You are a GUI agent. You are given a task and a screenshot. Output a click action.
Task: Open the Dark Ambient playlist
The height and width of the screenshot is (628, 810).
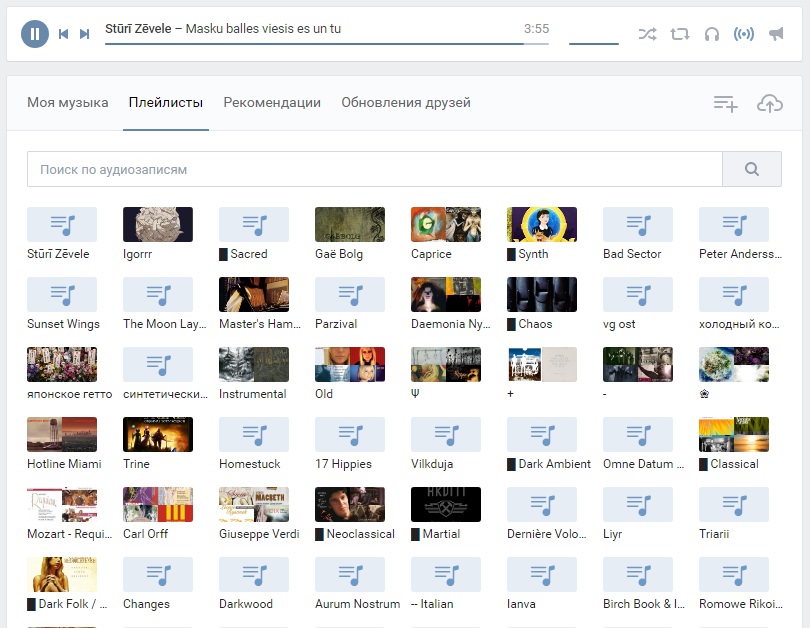pos(549,443)
